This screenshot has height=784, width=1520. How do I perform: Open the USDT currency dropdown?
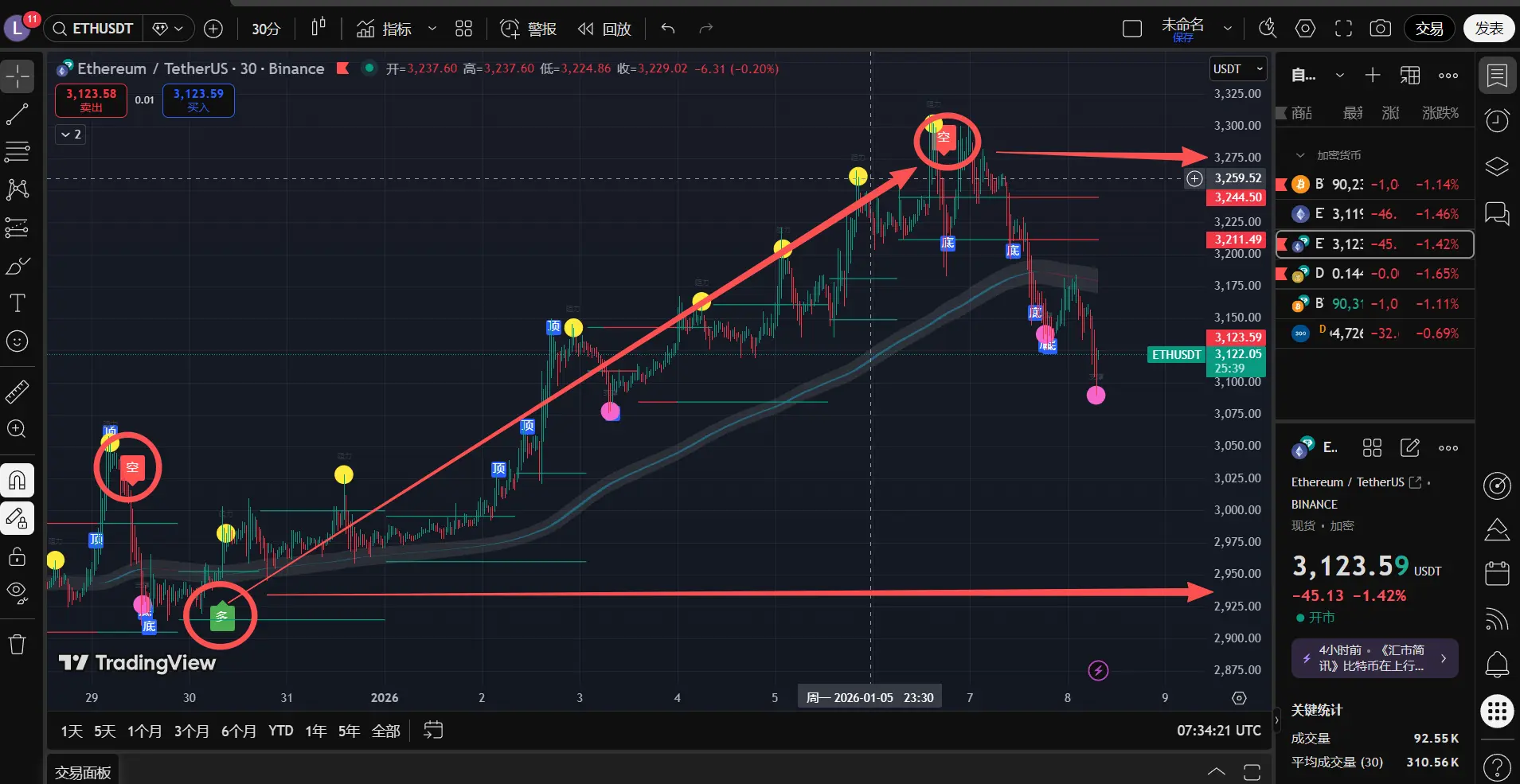coord(1238,69)
